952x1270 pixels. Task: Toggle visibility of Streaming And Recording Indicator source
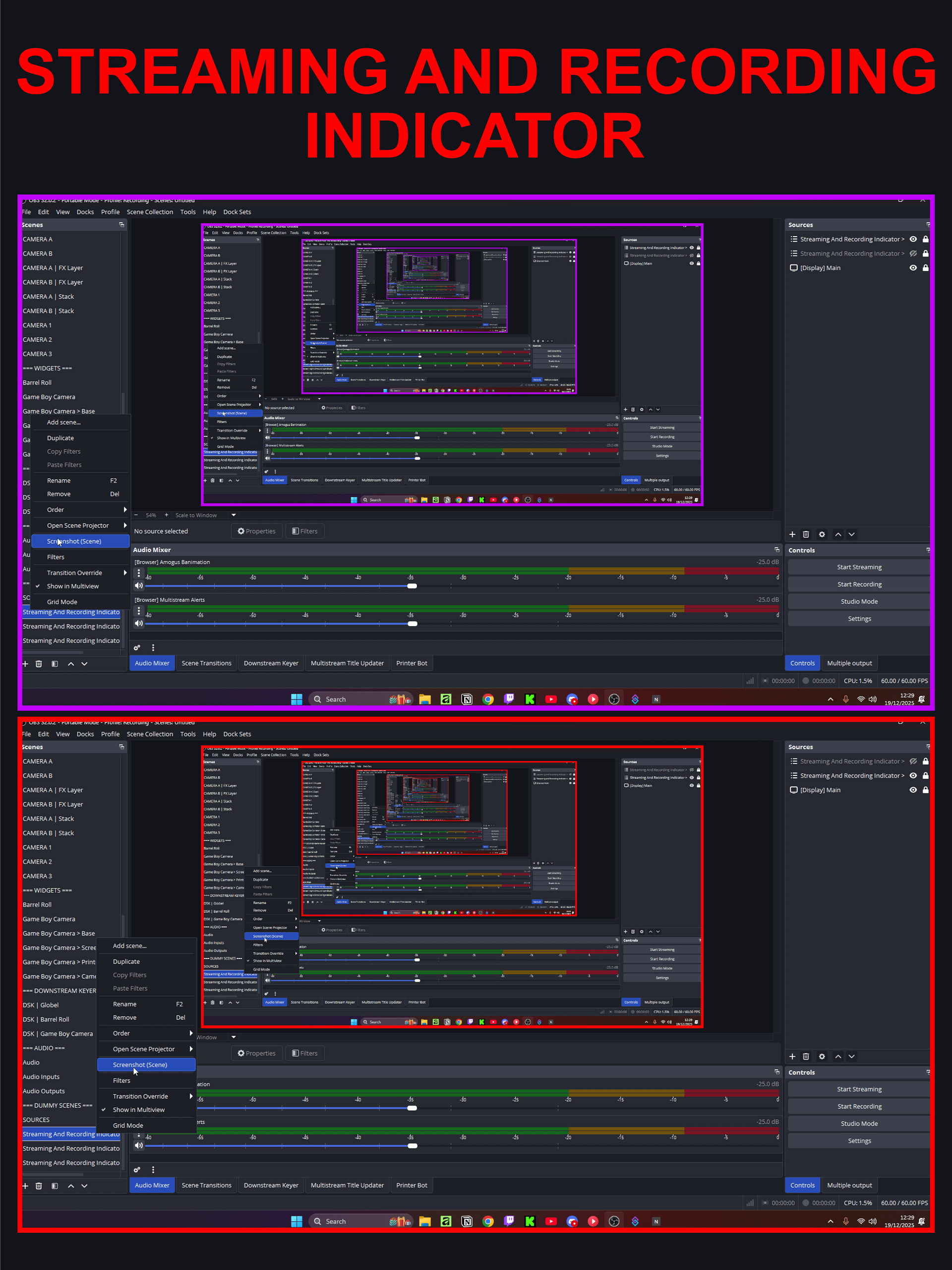pyautogui.click(x=913, y=239)
